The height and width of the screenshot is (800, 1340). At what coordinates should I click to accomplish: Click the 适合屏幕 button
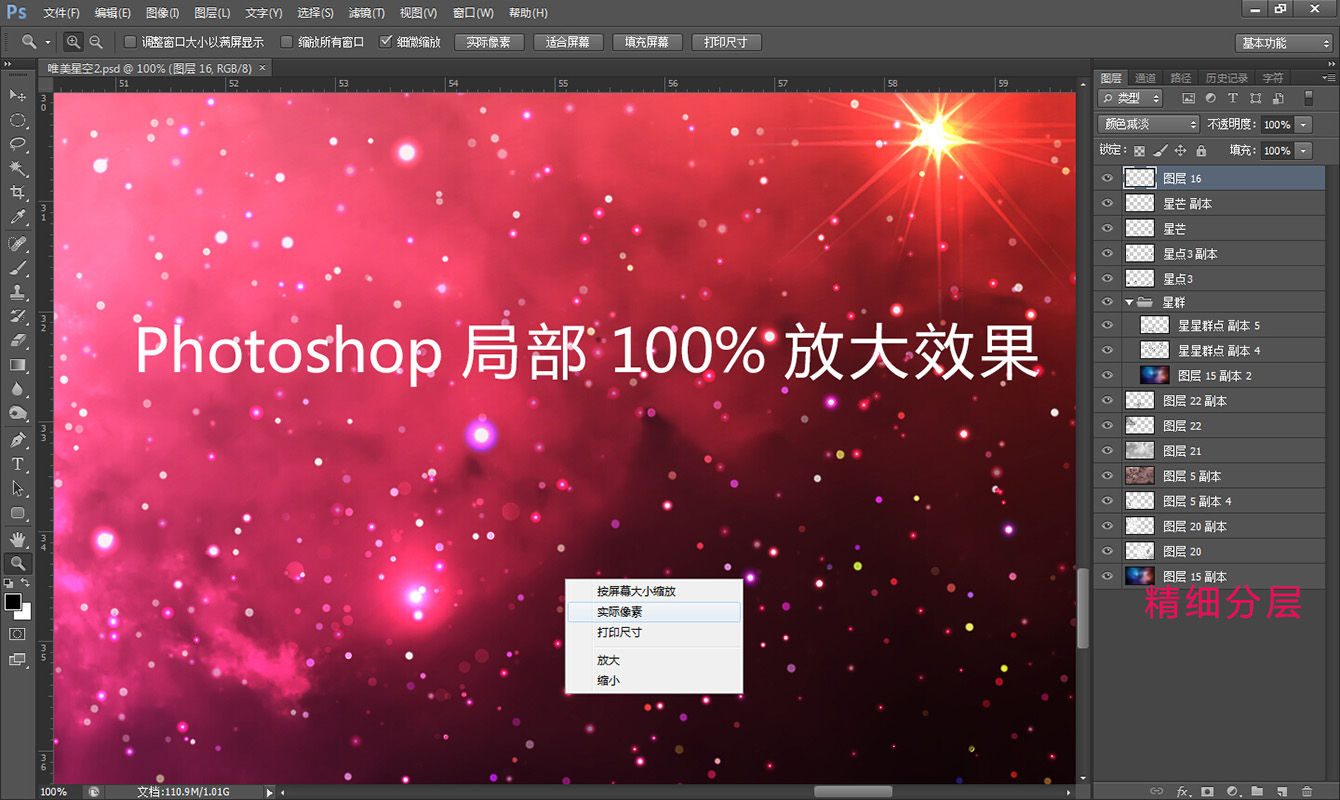(x=568, y=42)
